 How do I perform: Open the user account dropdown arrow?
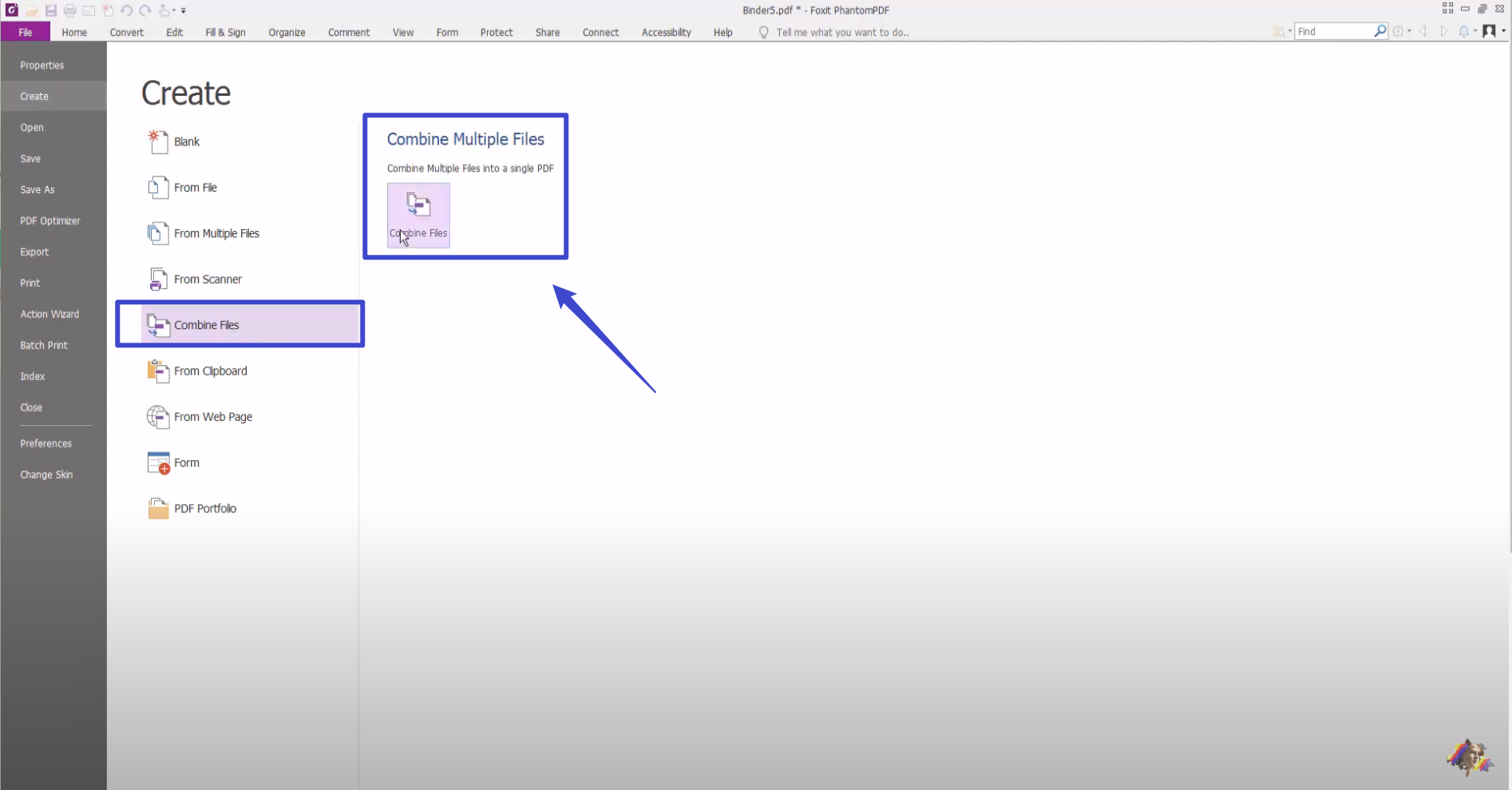tap(1503, 30)
